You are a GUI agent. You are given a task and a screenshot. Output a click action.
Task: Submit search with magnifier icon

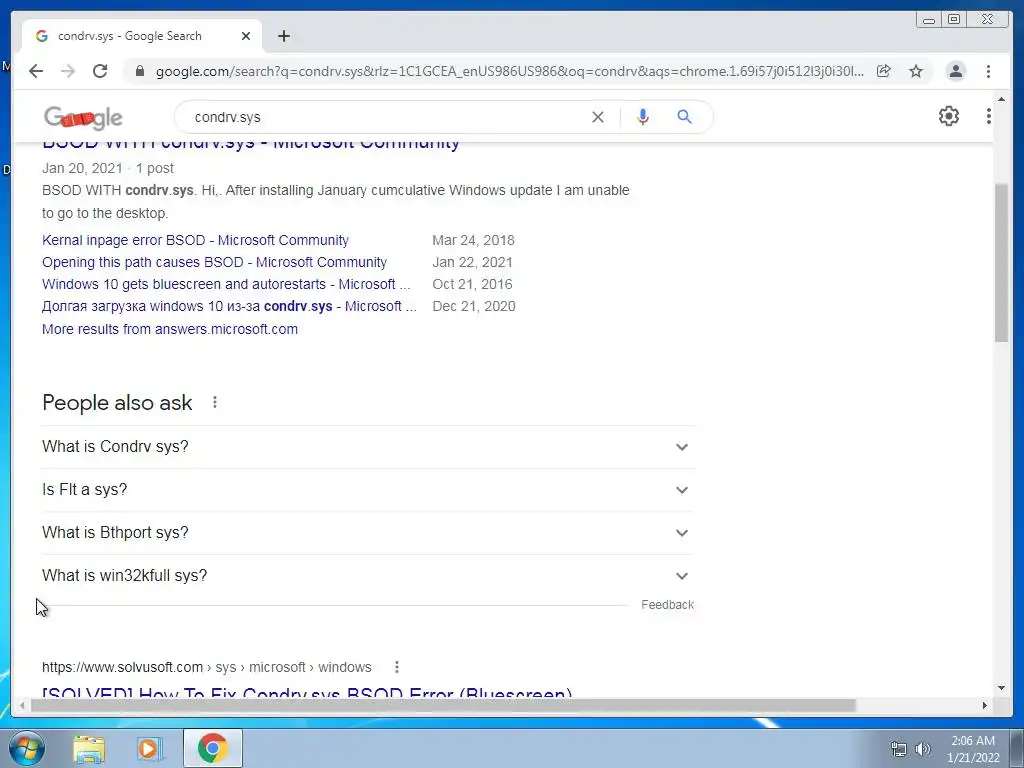[x=684, y=117]
